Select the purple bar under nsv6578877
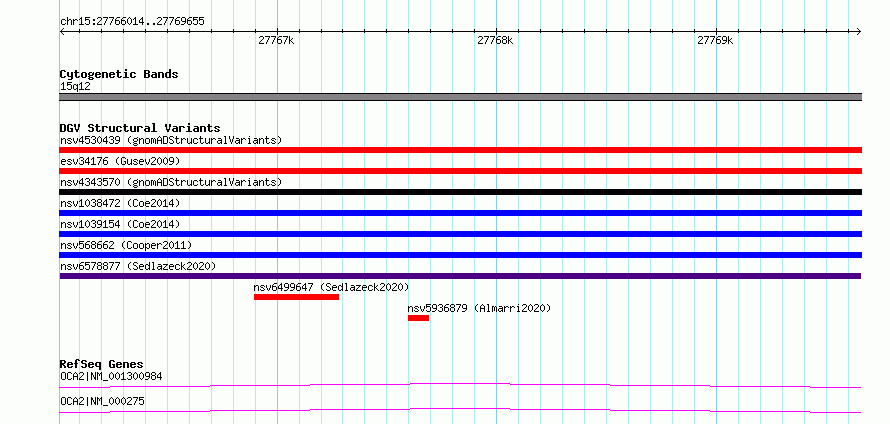Viewport: 890px width, 424px height. click(x=460, y=276)
